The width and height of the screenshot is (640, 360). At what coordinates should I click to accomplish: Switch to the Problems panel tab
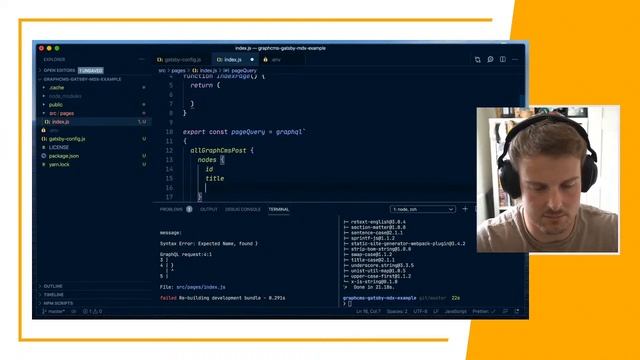(171, 209)
